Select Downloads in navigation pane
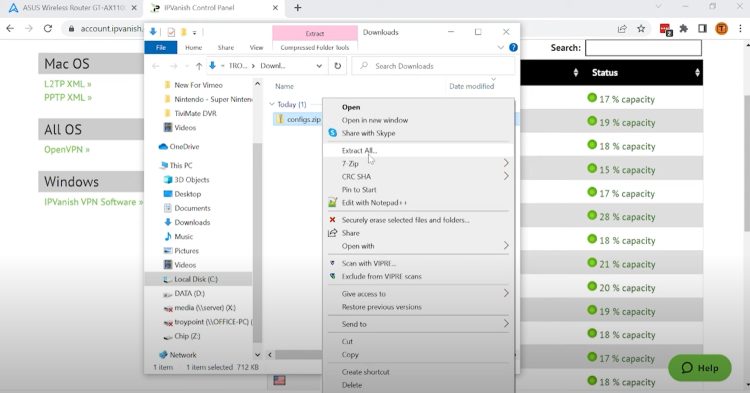This screenshot has height=393, width=750. pyautogui.click(x=192, y=222)
